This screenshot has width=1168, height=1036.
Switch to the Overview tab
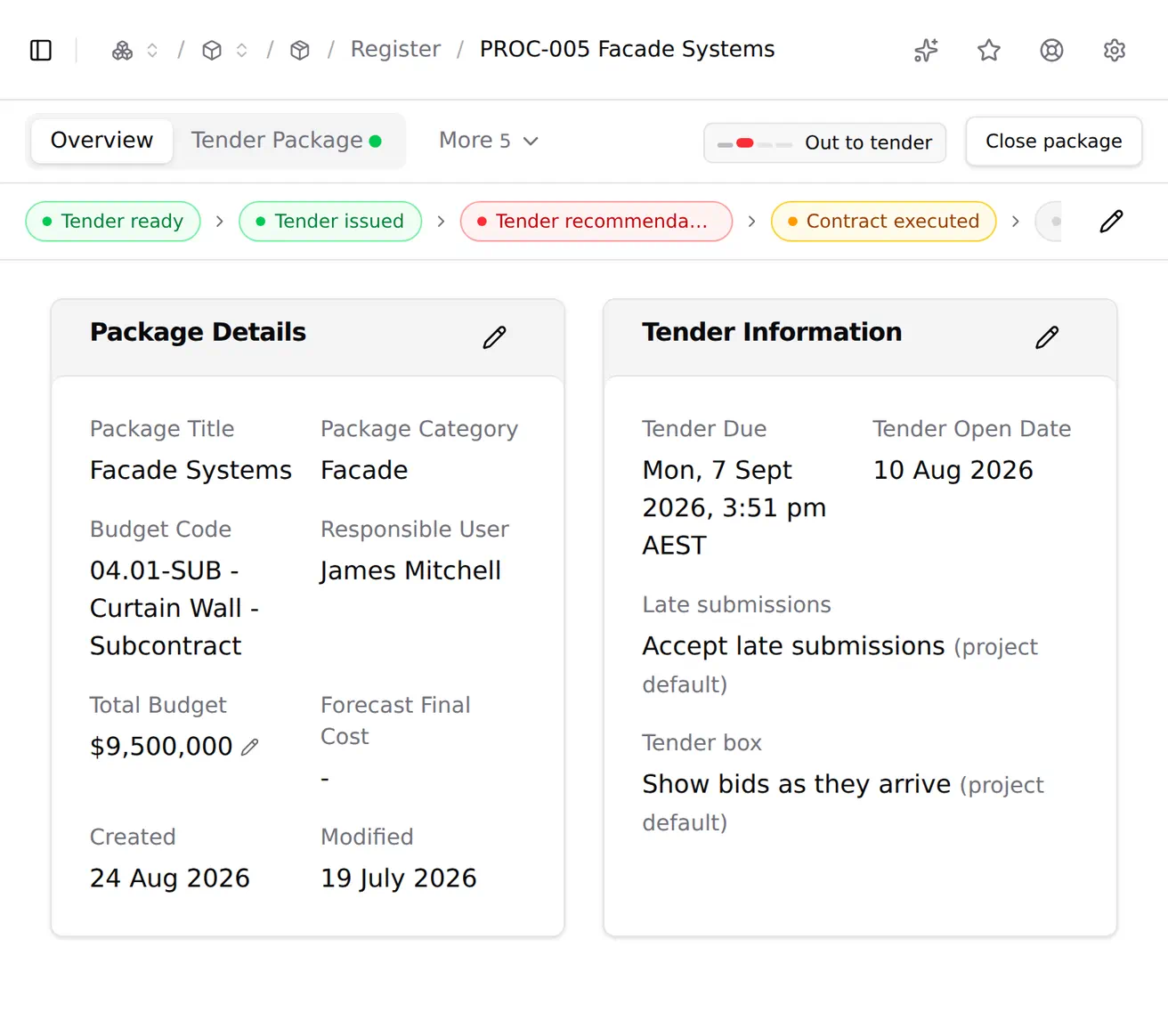101,141
